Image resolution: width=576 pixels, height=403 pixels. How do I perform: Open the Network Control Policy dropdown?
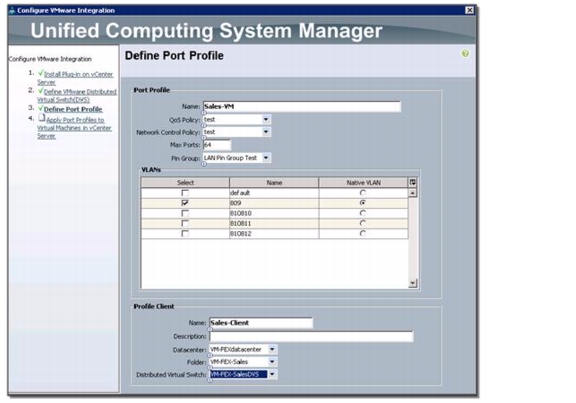(266, 132)
